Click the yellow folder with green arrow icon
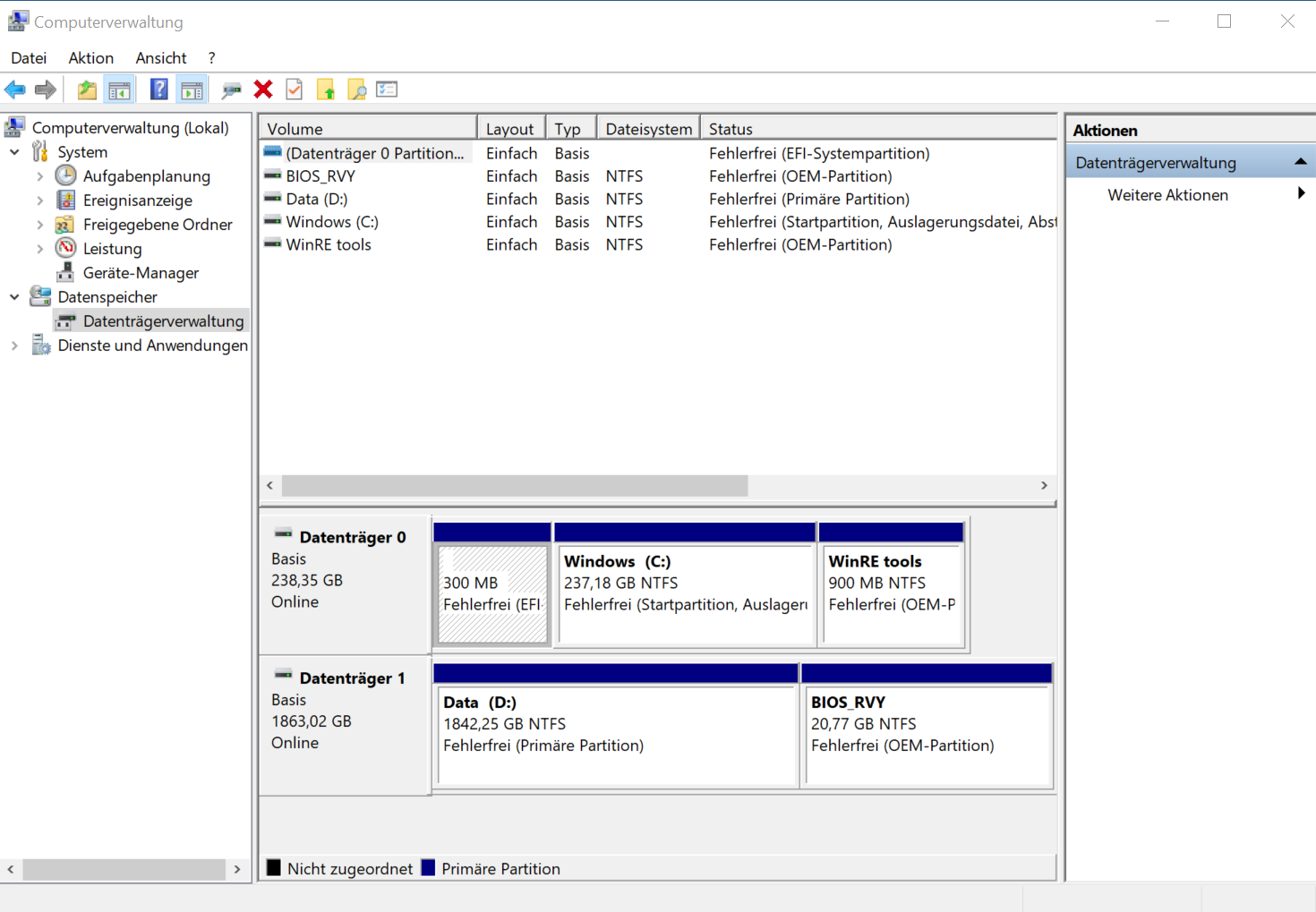 pyautogui.click(x=326, y=89)
